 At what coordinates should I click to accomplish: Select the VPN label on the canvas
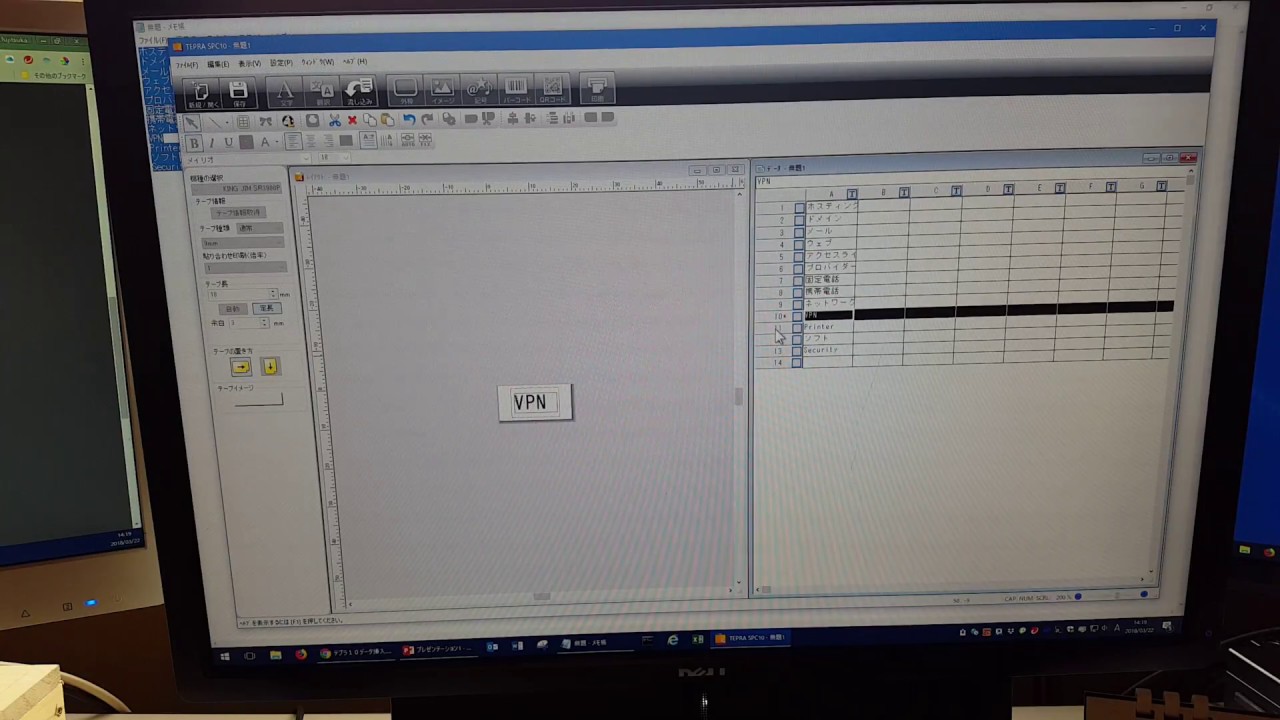pyautogui.click(x=534, y=403)
